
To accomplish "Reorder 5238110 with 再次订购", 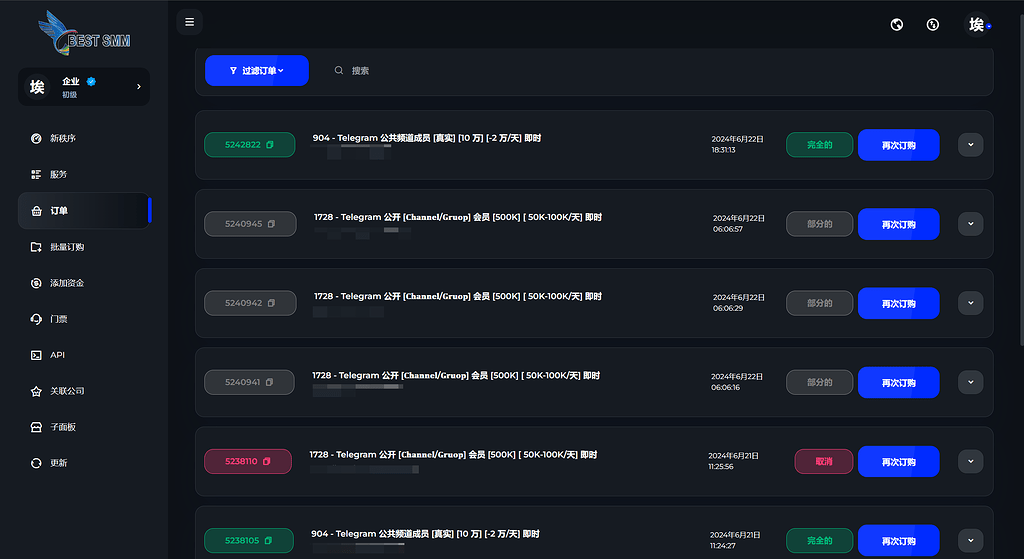I will coord(899,462).
